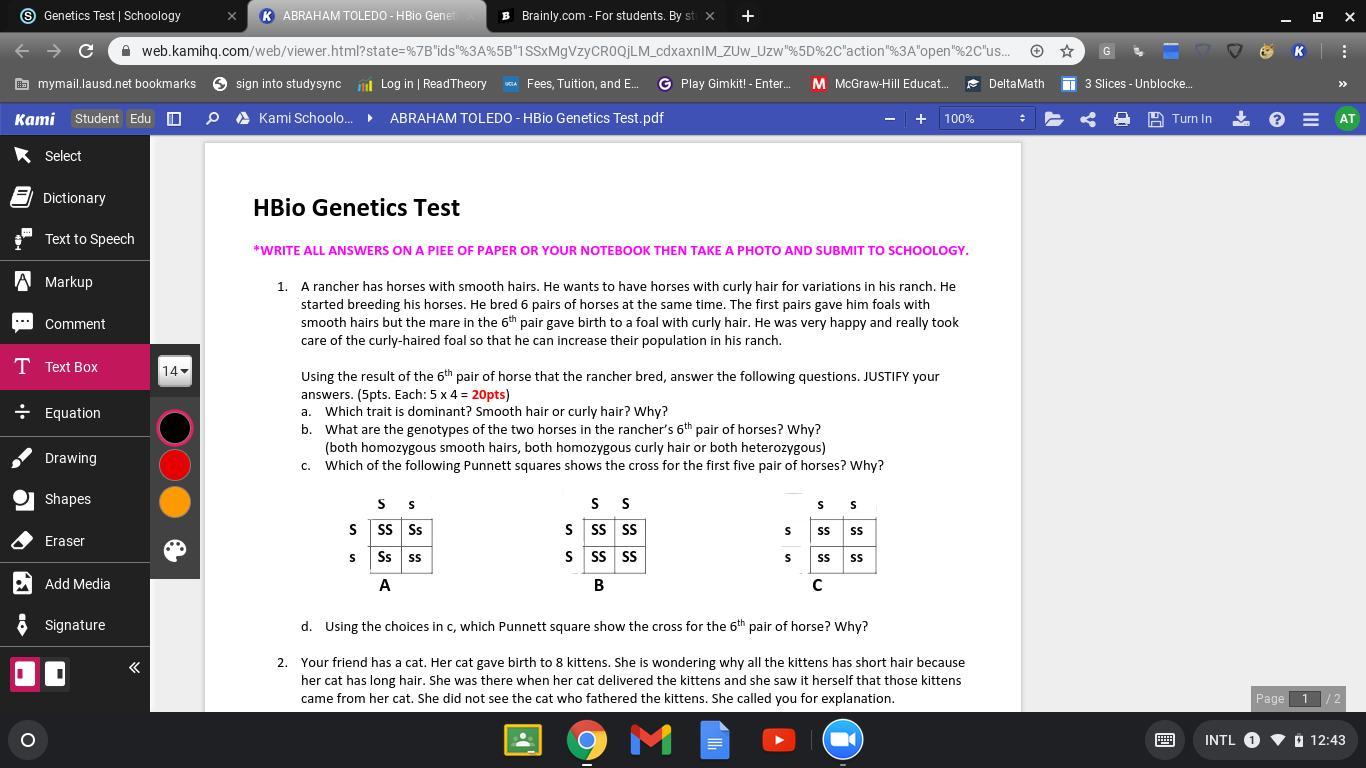Download the PDF file
Image resolution: width=1366 pixels, height=768 pixels.
[1241, 119]
